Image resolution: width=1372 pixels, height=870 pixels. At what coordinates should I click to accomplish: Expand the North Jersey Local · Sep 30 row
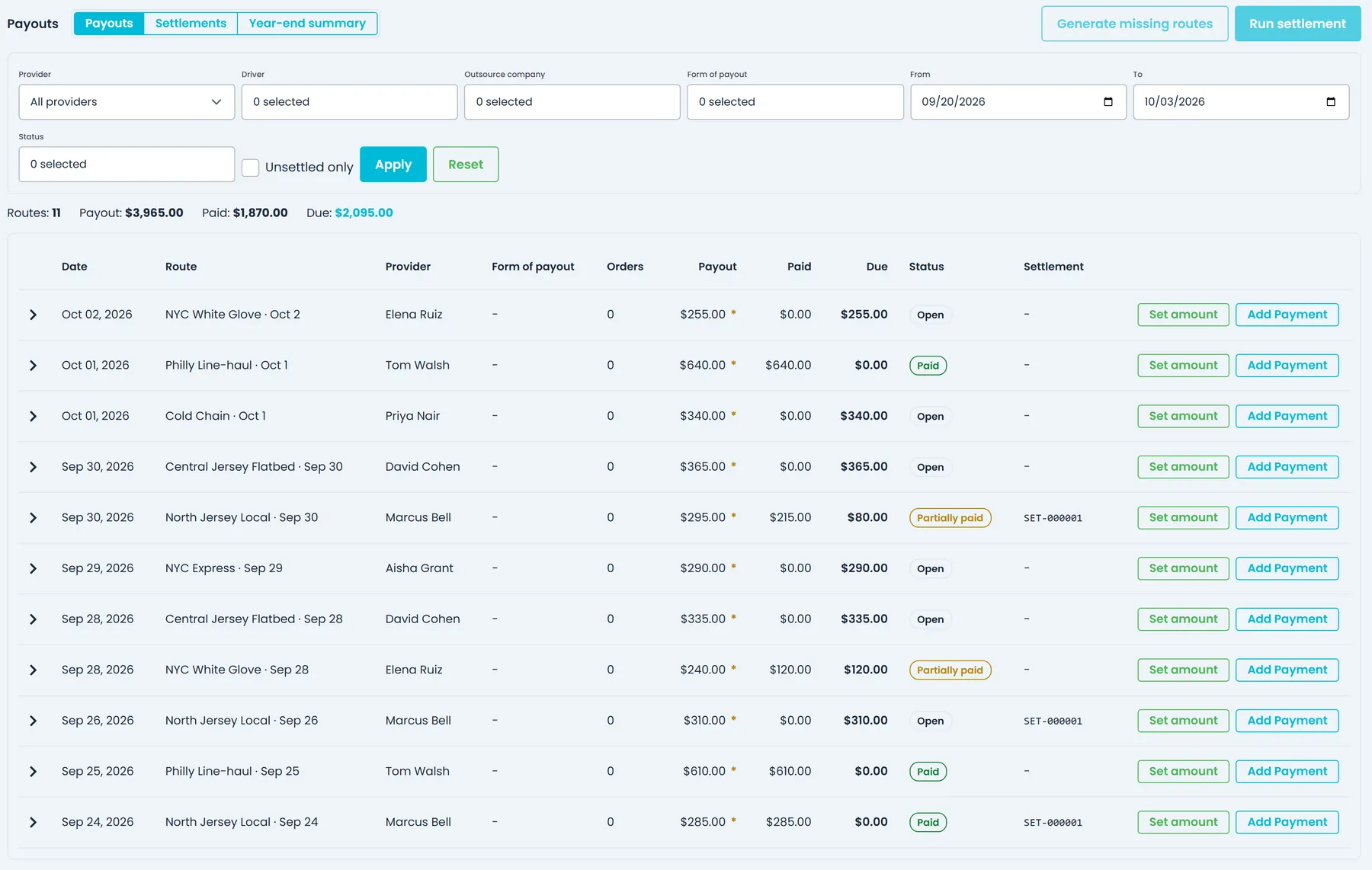pyautogui.click(x=33, y=518)
